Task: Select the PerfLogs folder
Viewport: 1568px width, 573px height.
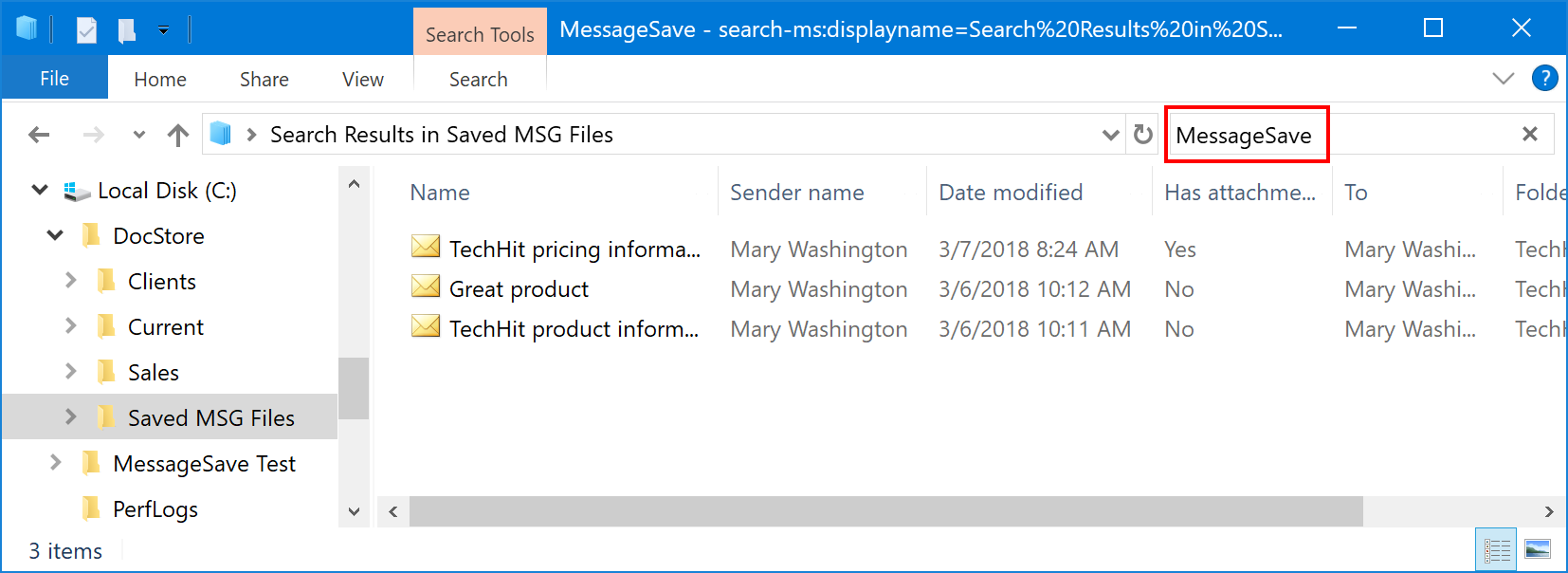Action: pyautogui.click(x=155, y=509)
